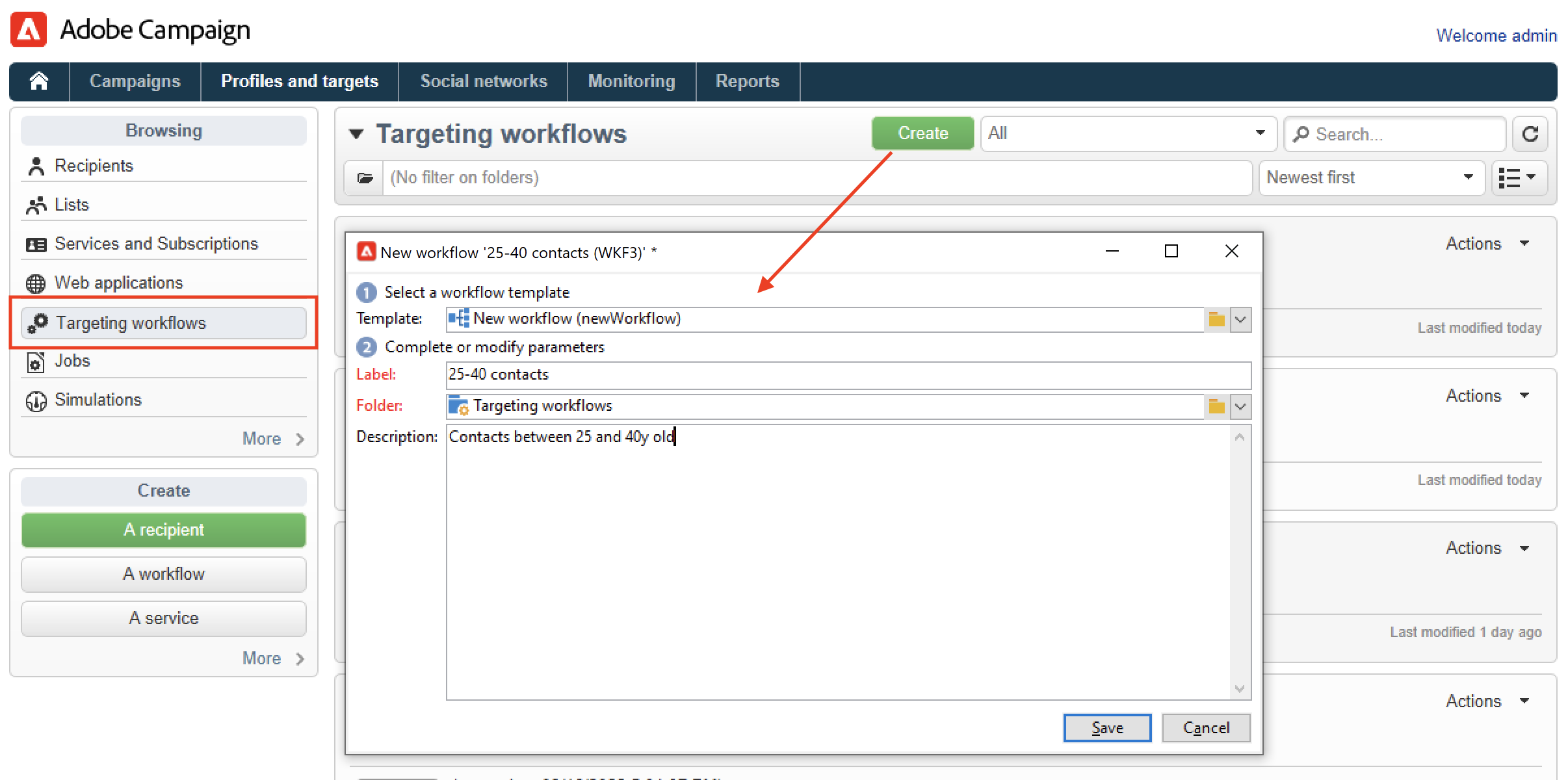
Task: Open the list display mode icon menu
Action: point(1518,178)
